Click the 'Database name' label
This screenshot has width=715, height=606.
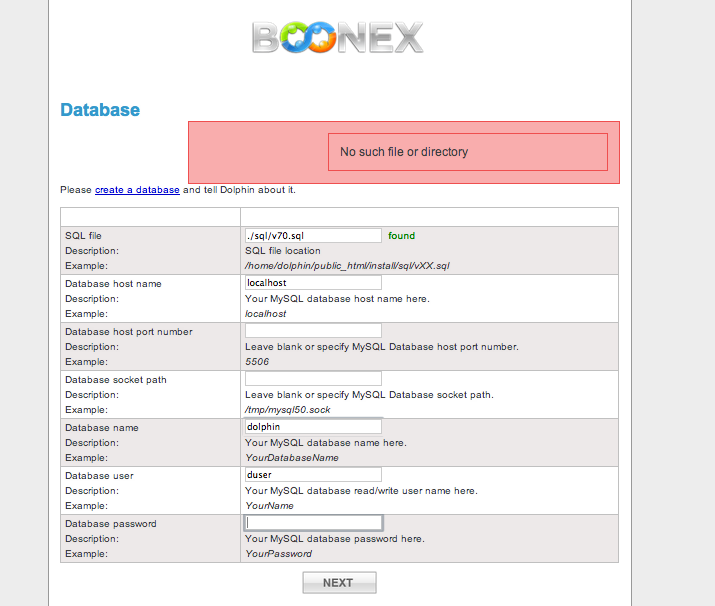click(x=102, y=428)
